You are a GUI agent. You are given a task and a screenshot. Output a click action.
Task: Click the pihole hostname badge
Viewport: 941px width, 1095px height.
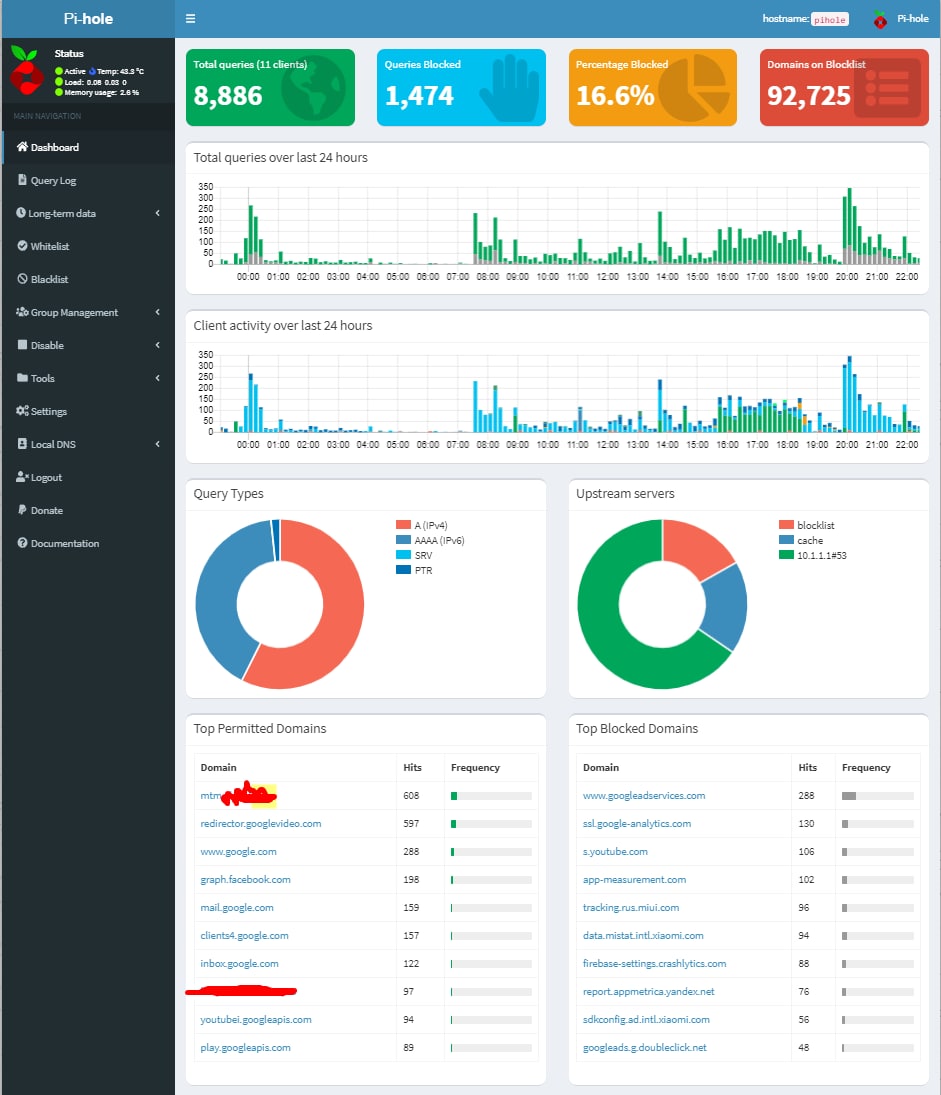[830, 20]
